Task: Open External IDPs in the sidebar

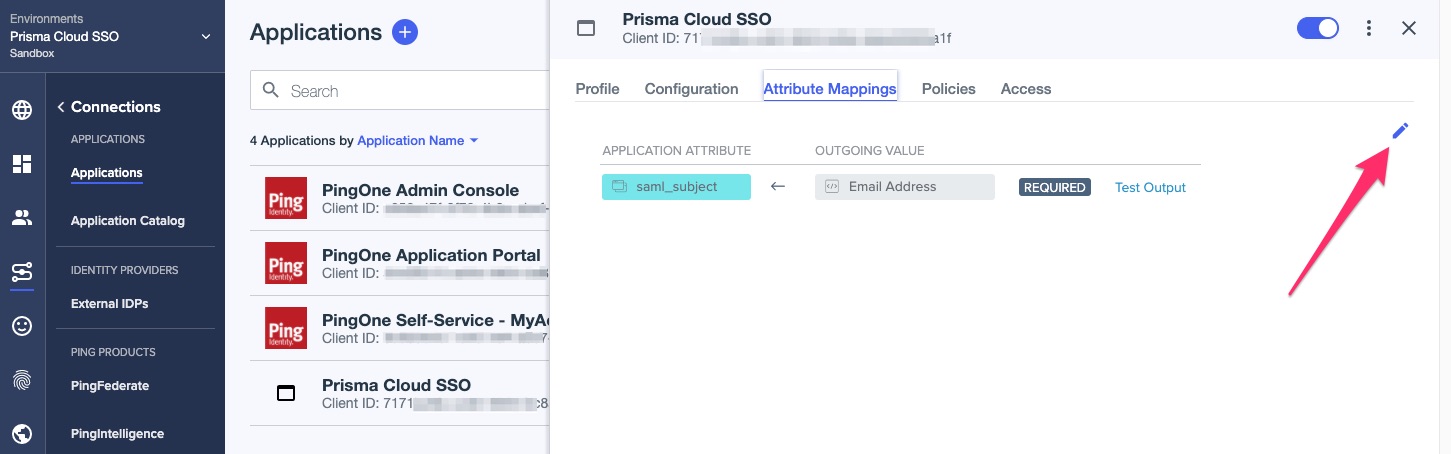Action: (x=109, y=304)
